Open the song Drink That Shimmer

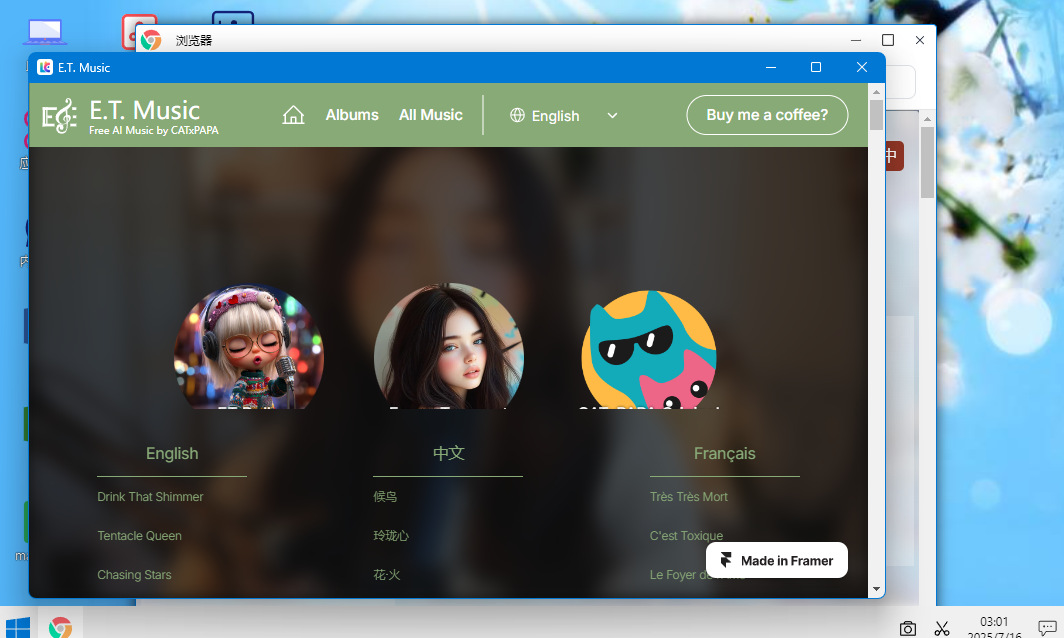pyautogui.click(x=150, y=497)
